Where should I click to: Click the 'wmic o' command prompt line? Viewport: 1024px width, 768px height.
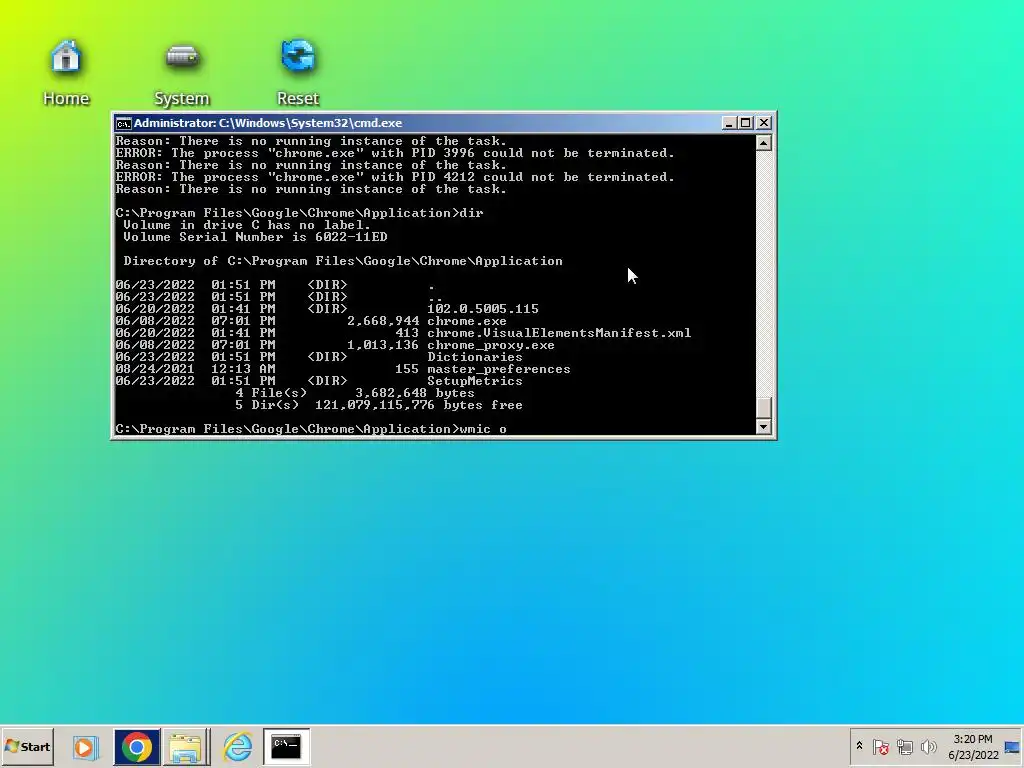pyautogui.click(x=311, y=429)
